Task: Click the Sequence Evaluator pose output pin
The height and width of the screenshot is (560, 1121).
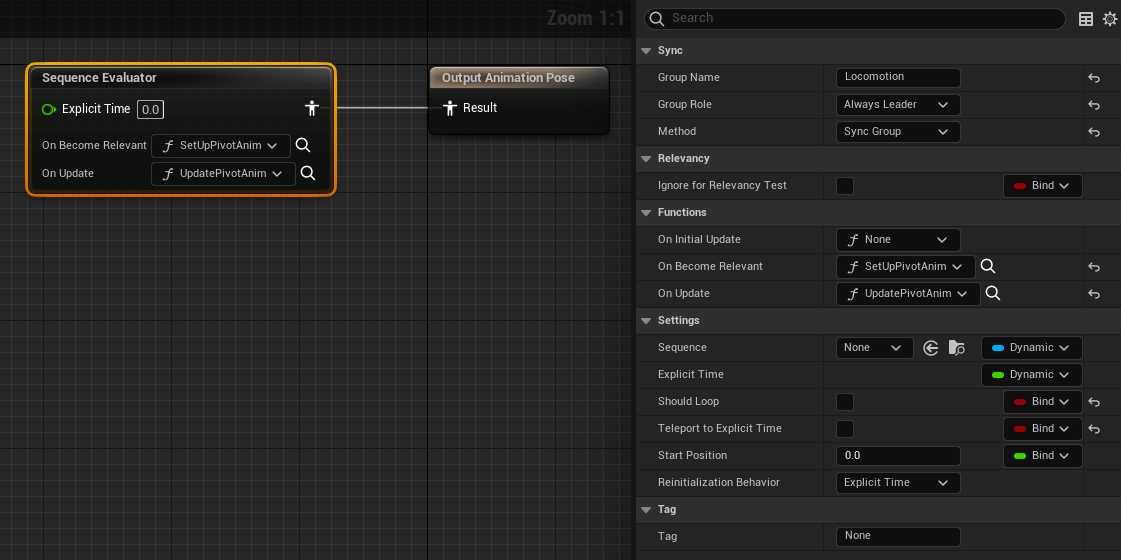Action: click(312, 108)
